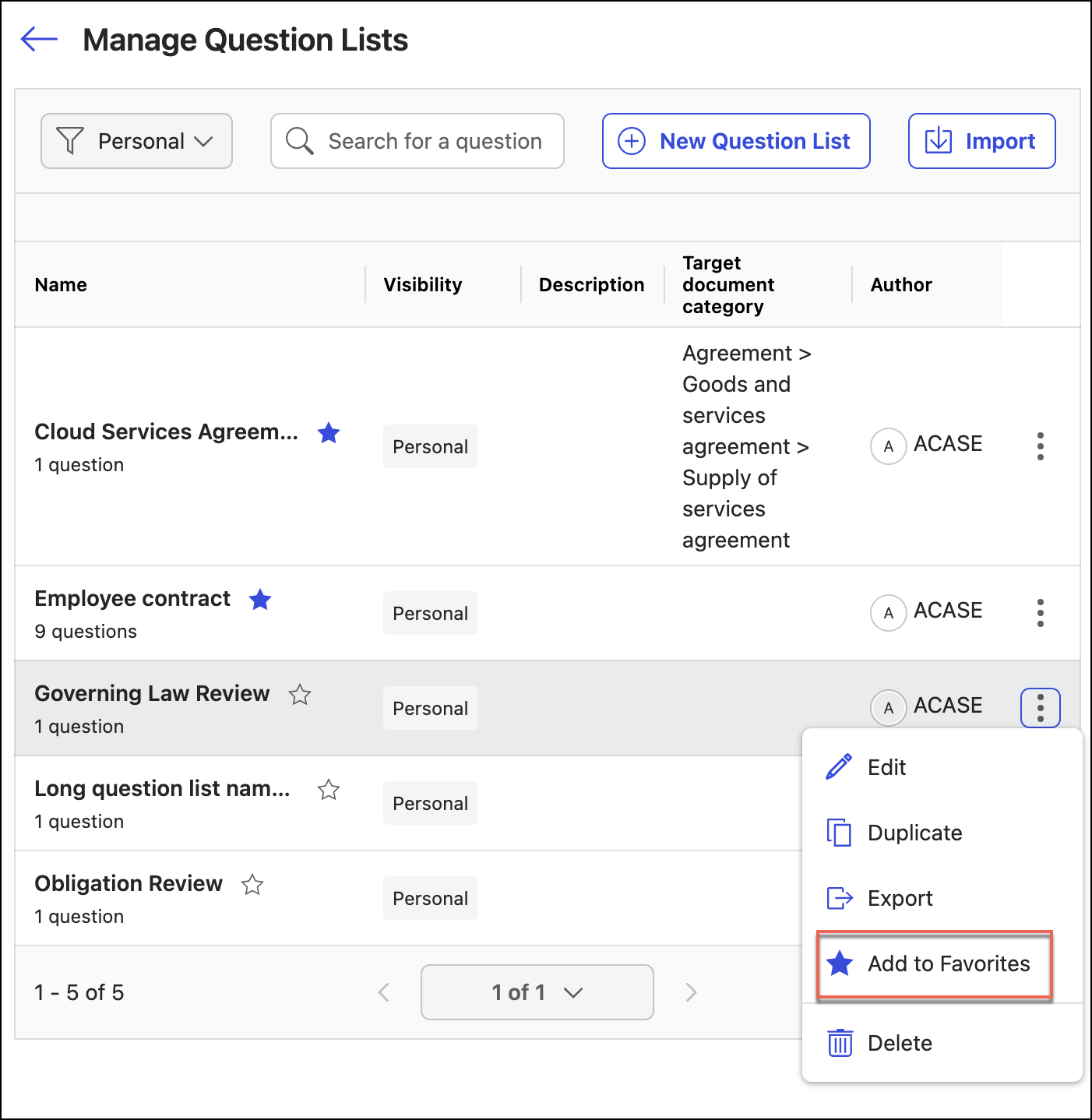Open the Personal filter dropdown
Viewport: 1092px width, 1120px height.
click(136, 141)
